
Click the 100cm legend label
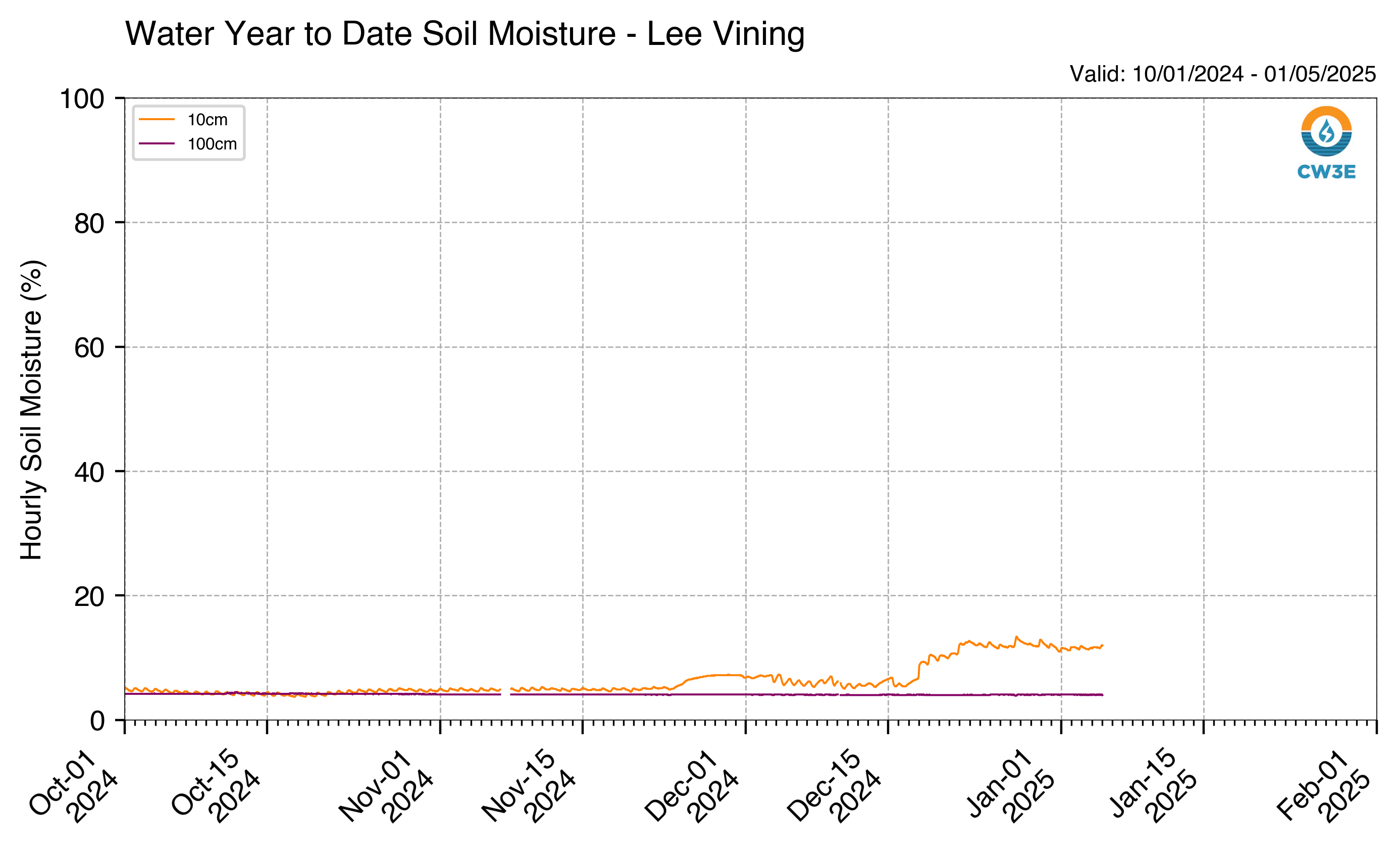tap(213, 143)
